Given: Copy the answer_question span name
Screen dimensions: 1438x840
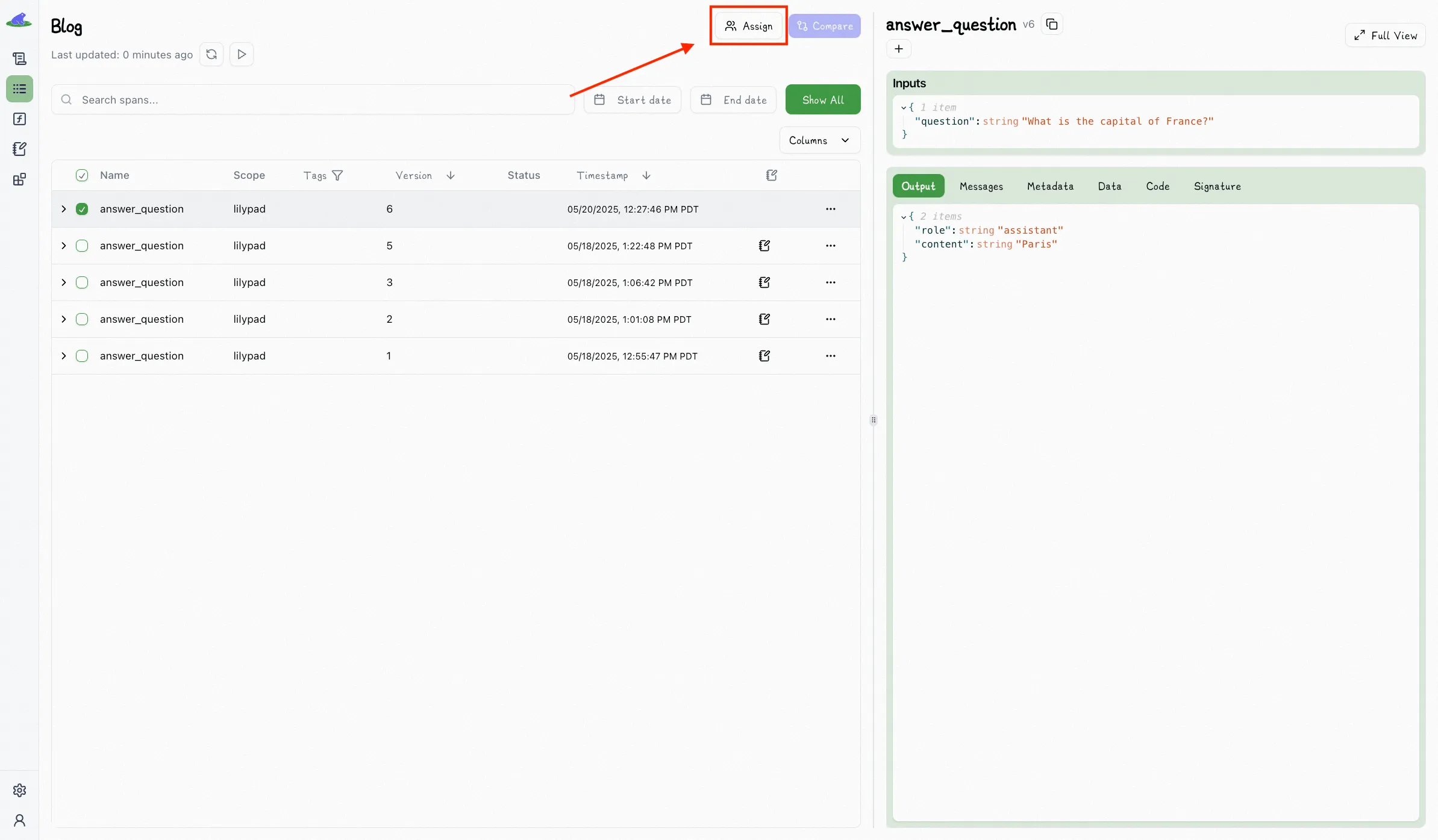Looking at the screenshot, I should (1052, 25).
